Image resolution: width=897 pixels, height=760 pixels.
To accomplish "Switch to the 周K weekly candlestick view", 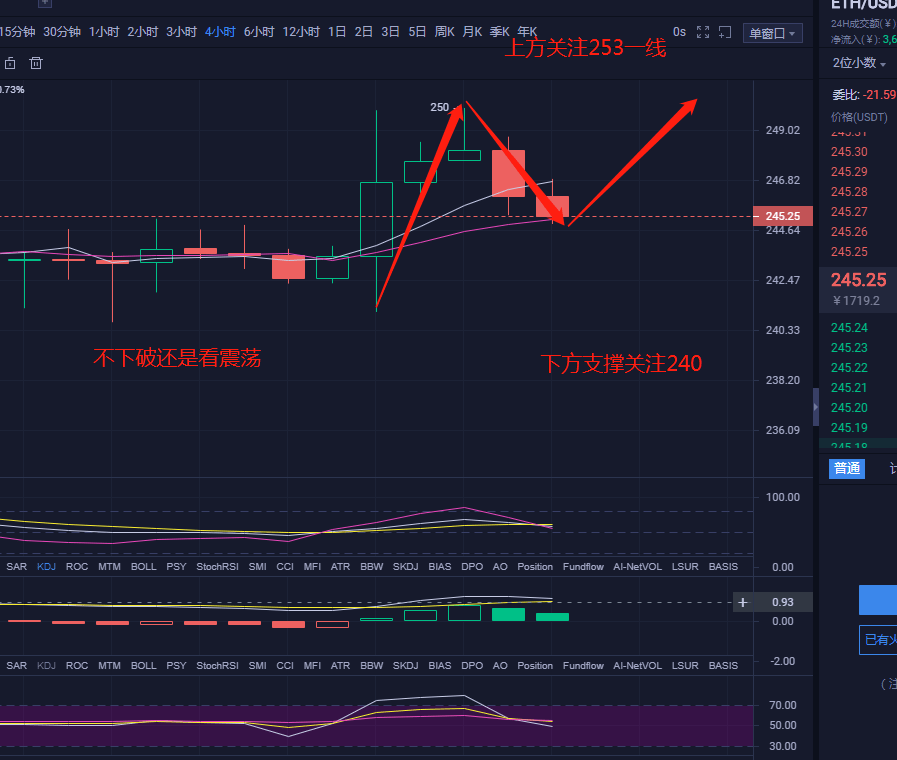I will [x=444, y=32].
